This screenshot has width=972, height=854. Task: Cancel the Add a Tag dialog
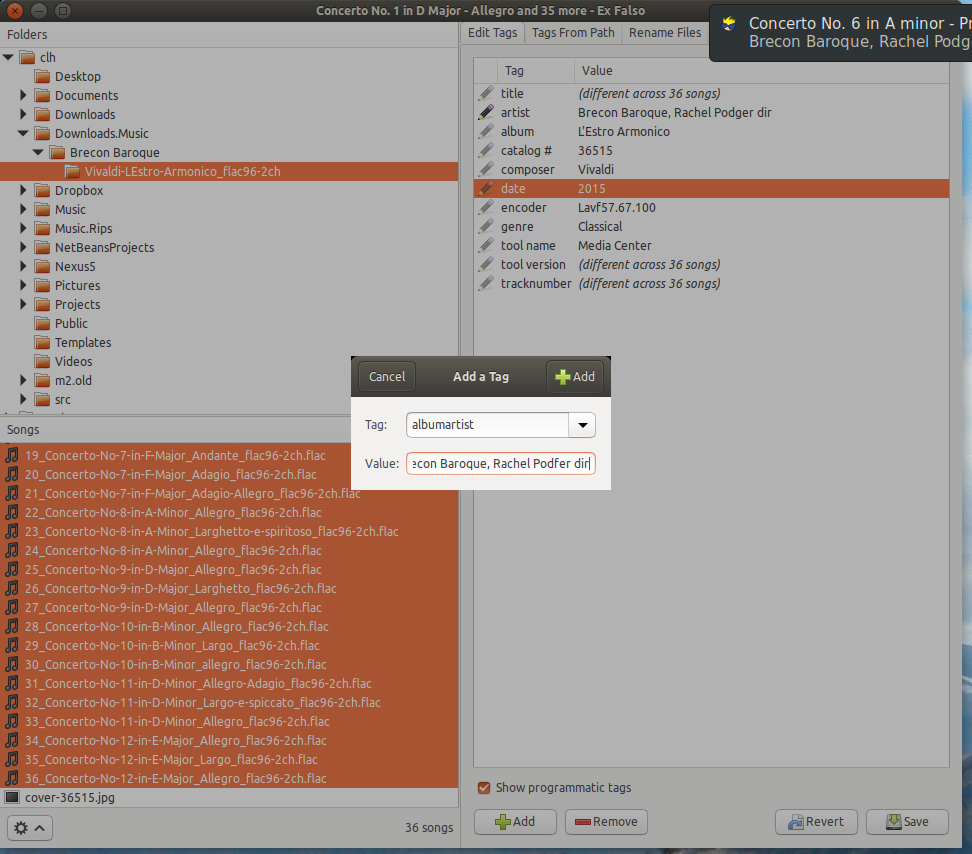point(386,377)
